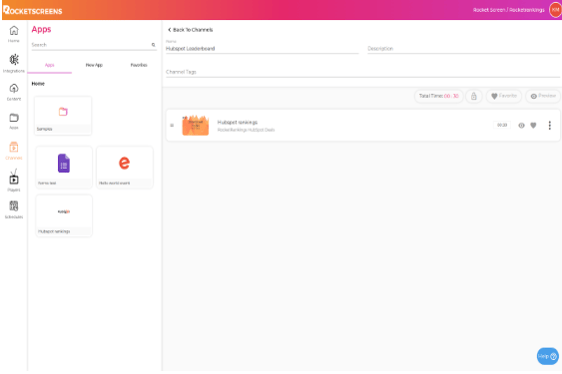Click the Total Time 00:30 indicator

click(439, 96)
